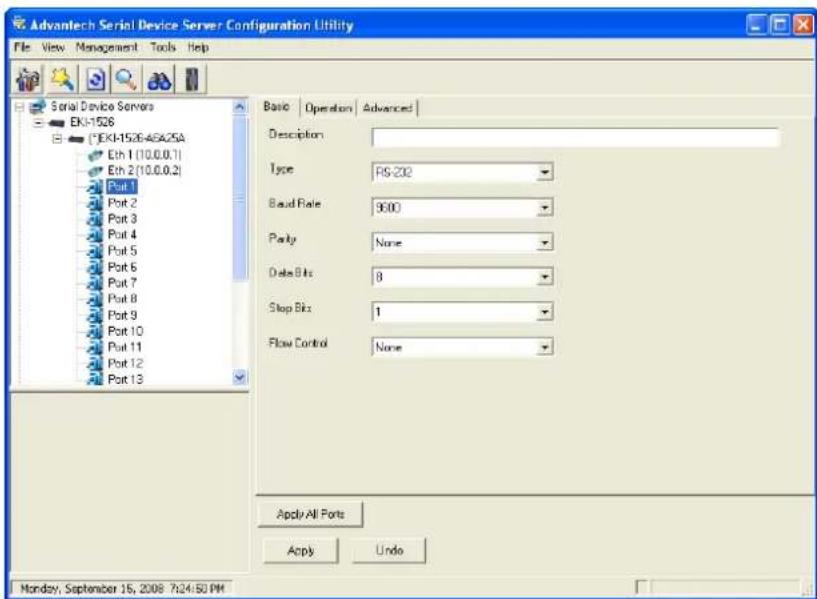The width and height of the screenshot is (817, 599).
Task: Click into the Description text field
Action: coord(576,137)
